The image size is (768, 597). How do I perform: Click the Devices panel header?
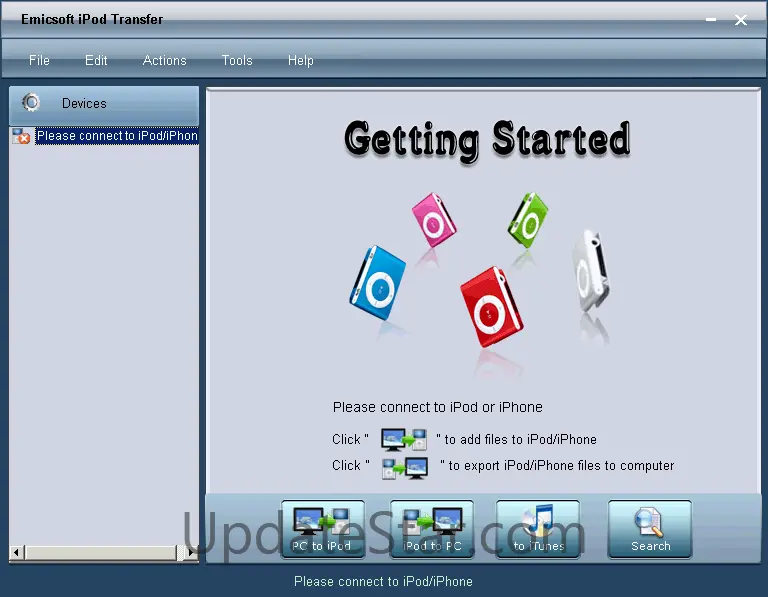coord(104,105)
